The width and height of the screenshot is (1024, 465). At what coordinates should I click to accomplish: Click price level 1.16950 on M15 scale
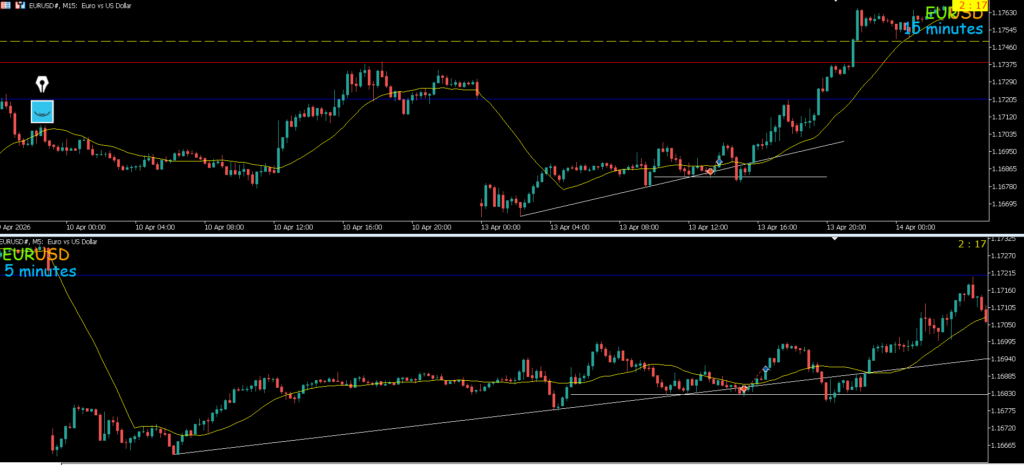[x=1006, y=152]
